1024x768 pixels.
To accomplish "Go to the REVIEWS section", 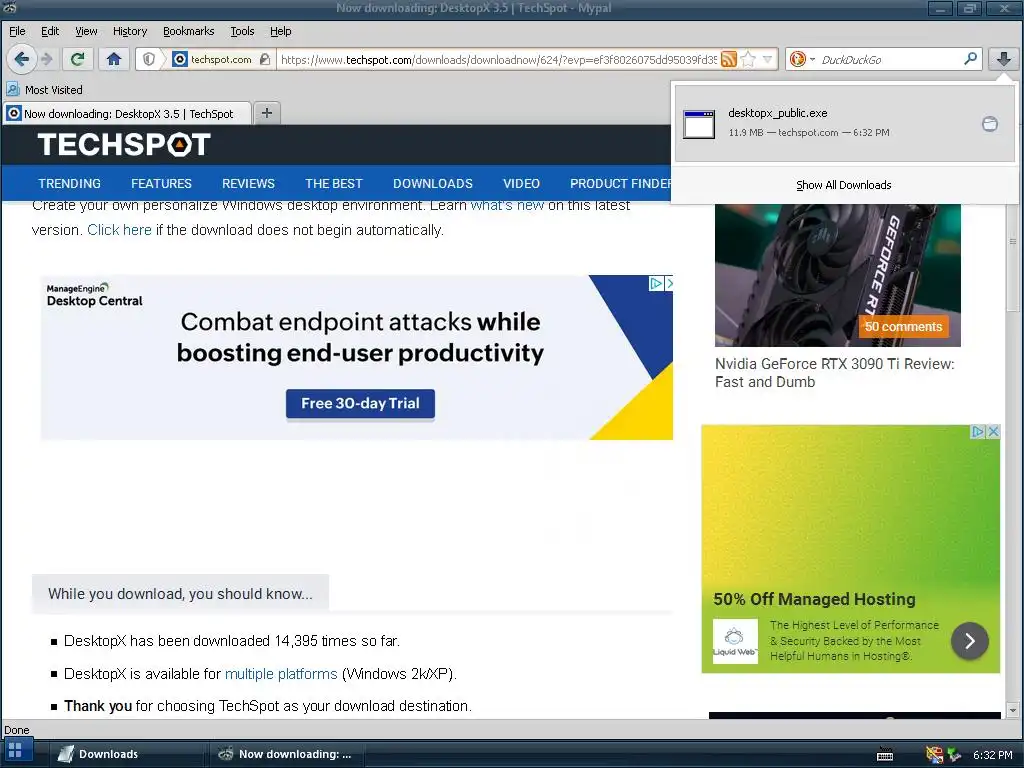I will click(248, 184).
